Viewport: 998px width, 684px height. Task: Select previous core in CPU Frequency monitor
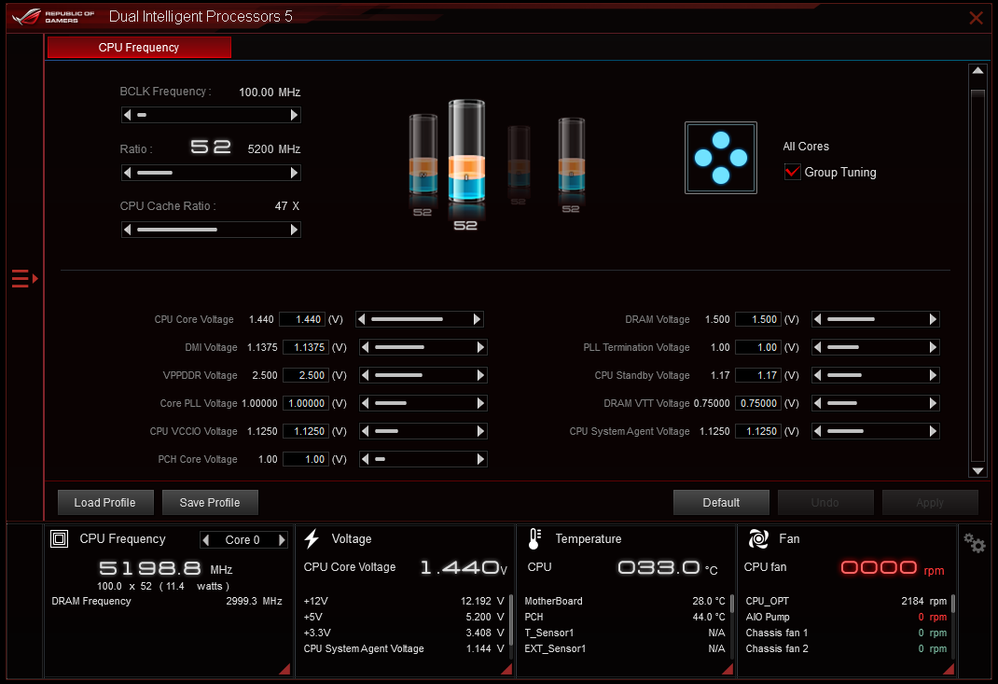206,540
